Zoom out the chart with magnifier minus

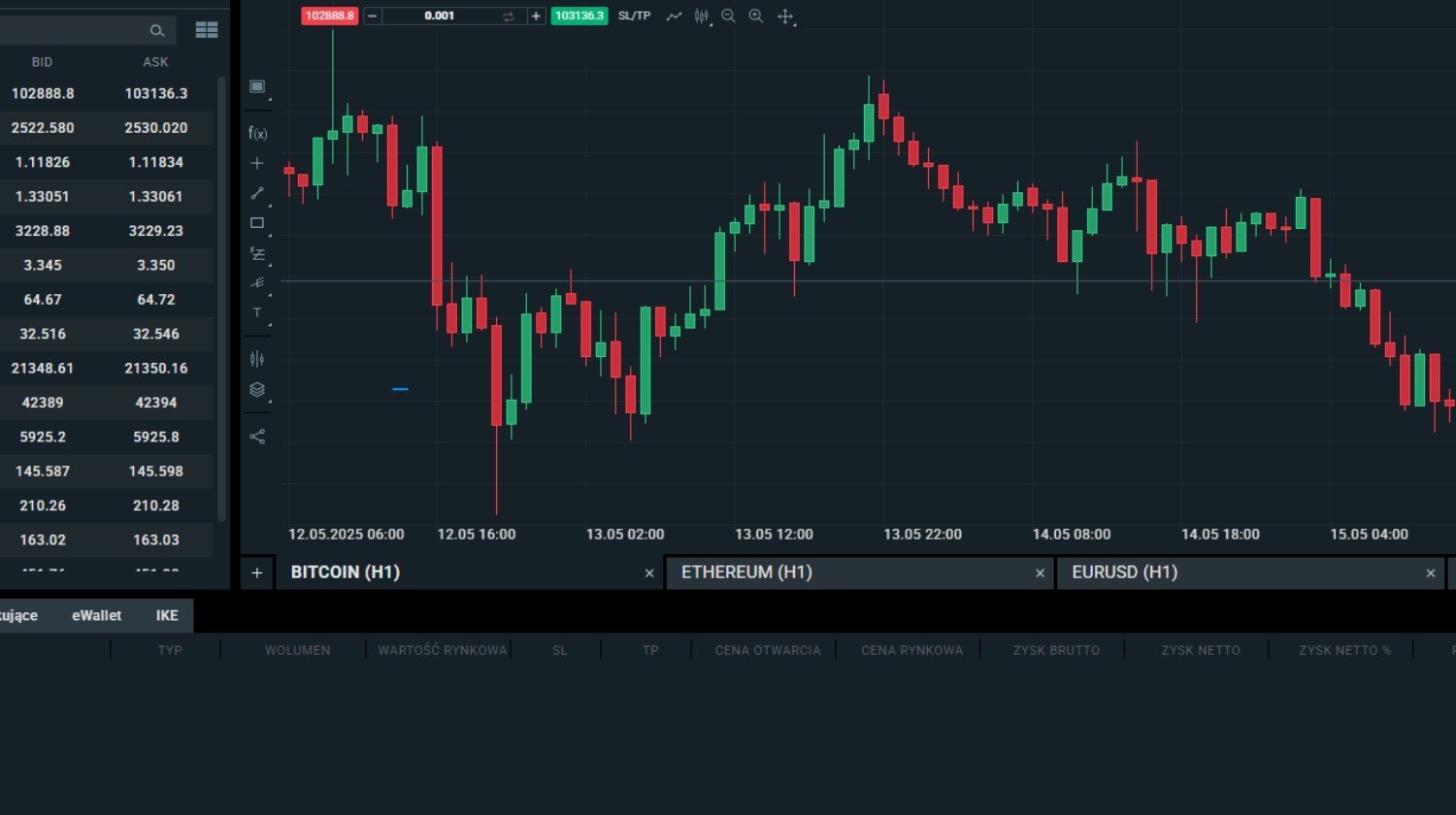728,16
